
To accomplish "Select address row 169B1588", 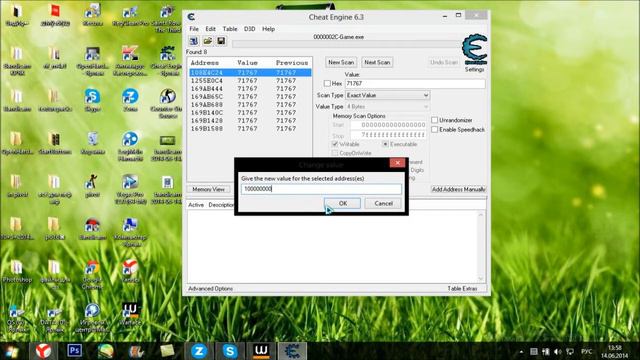I will [x=250, y=129].
